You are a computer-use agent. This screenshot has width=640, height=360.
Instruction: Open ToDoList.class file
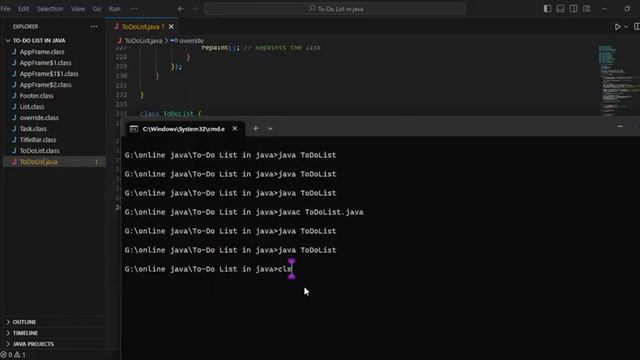click(40, 151)
